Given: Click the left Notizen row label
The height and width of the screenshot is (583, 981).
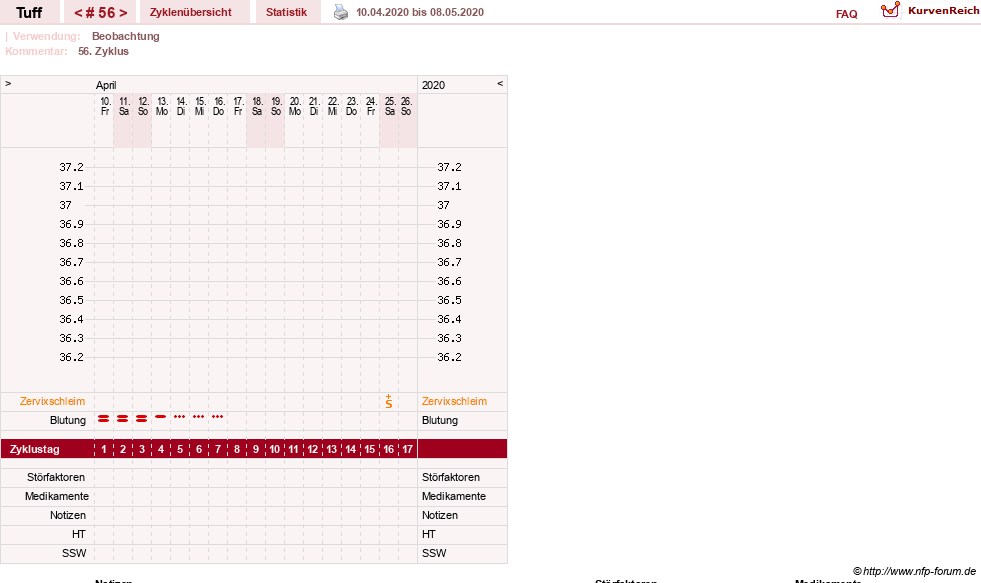Looking at the screenshot, I should click(68, 515).
